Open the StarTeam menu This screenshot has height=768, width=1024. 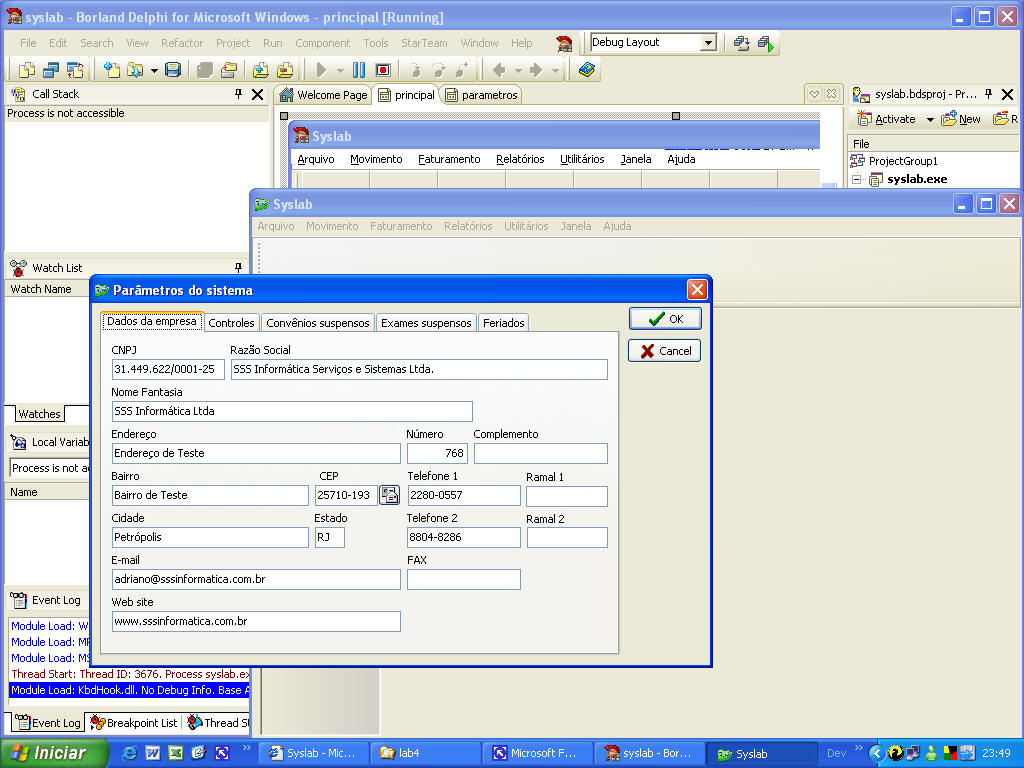click(424, 43)
